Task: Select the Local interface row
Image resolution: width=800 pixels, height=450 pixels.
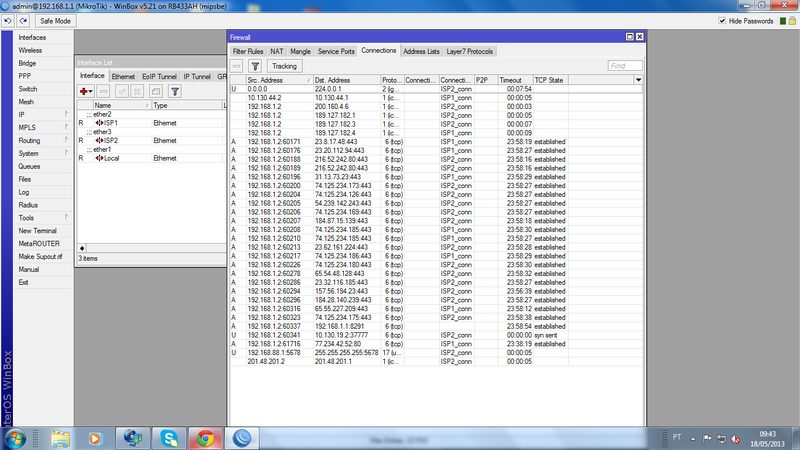Action: [x=151, y=158]
